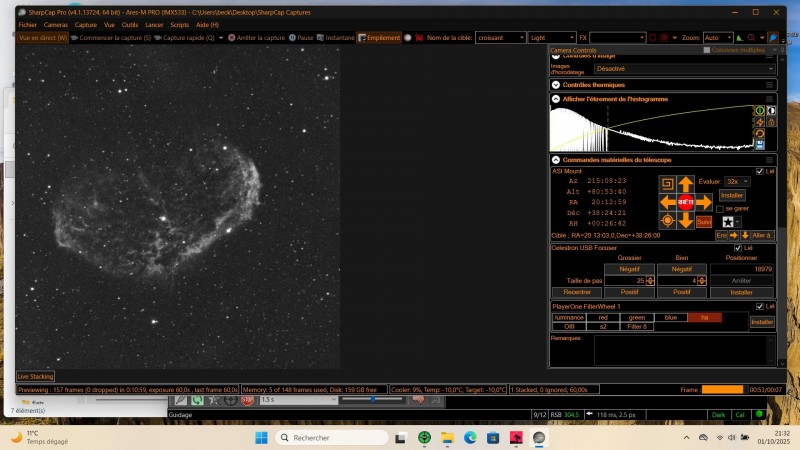
Task: Click the star bookmark icon in mount controls
Action: coord(728,222)
